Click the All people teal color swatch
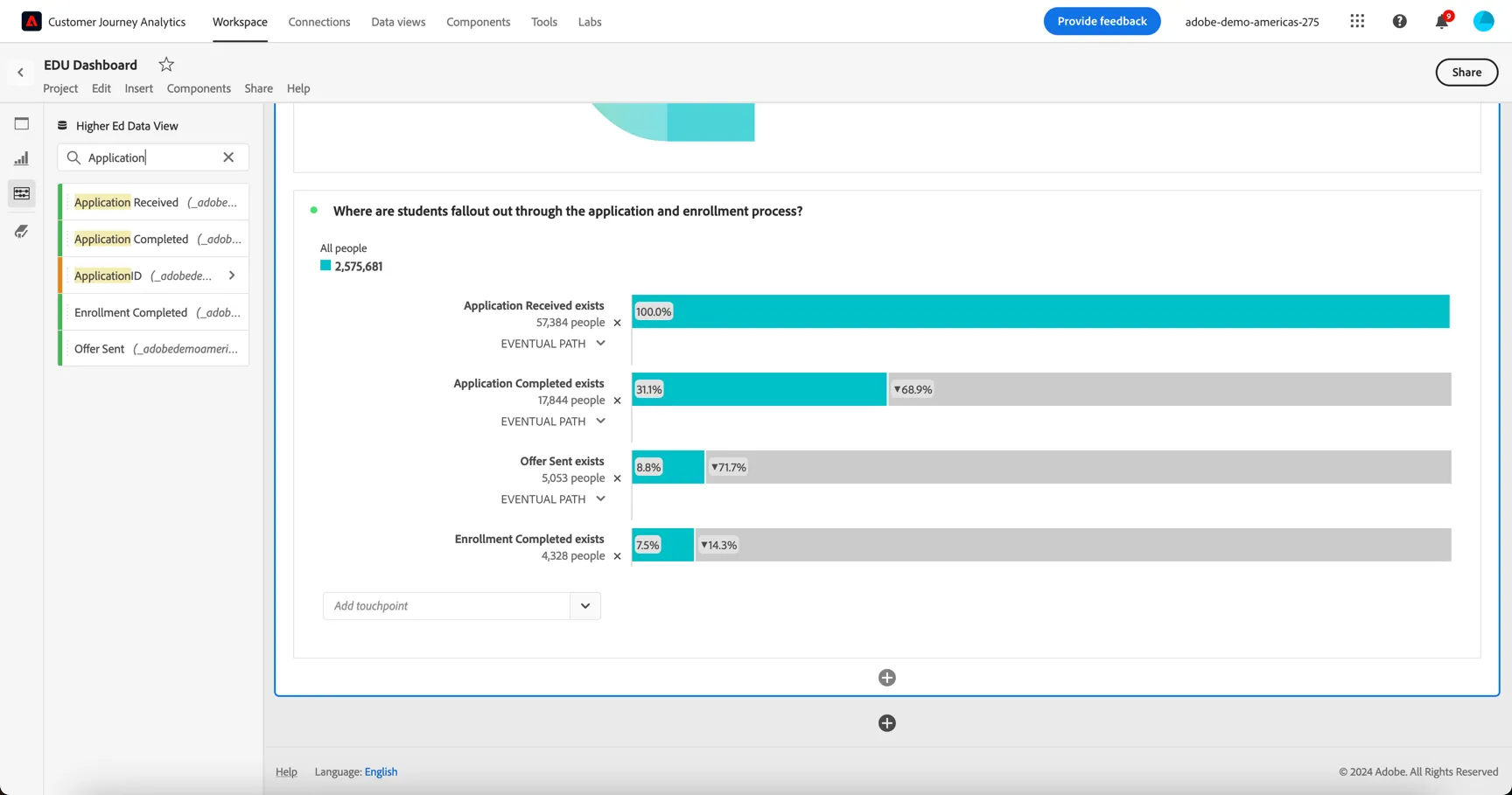Image resolution: width=1512 pixels, height=795 pixels. click(x=325, y=266)
